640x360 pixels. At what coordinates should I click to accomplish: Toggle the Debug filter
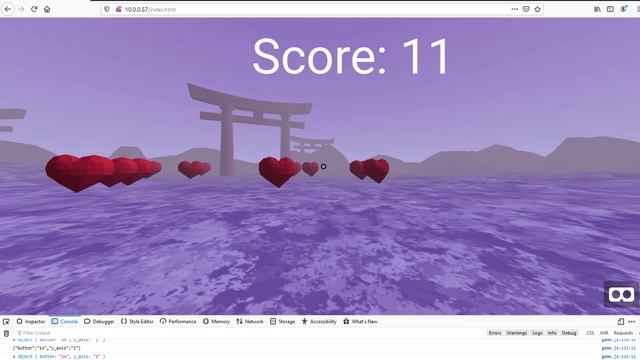click(x=569, y=333)
